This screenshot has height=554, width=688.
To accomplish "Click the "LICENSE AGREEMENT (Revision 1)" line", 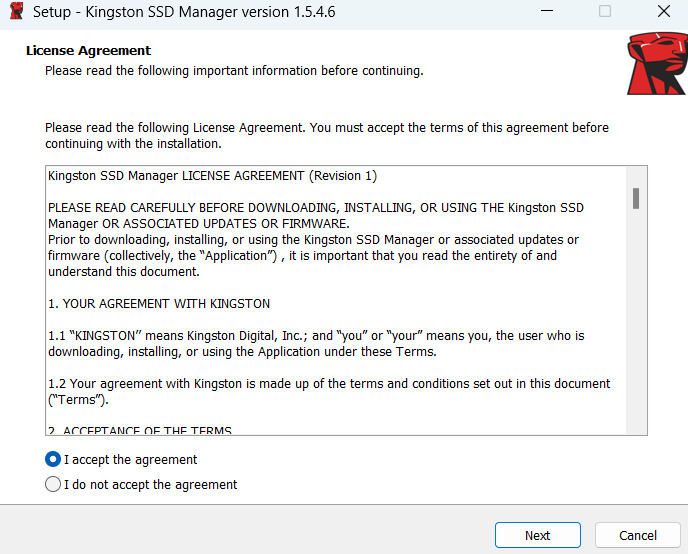I will [212, 176].
